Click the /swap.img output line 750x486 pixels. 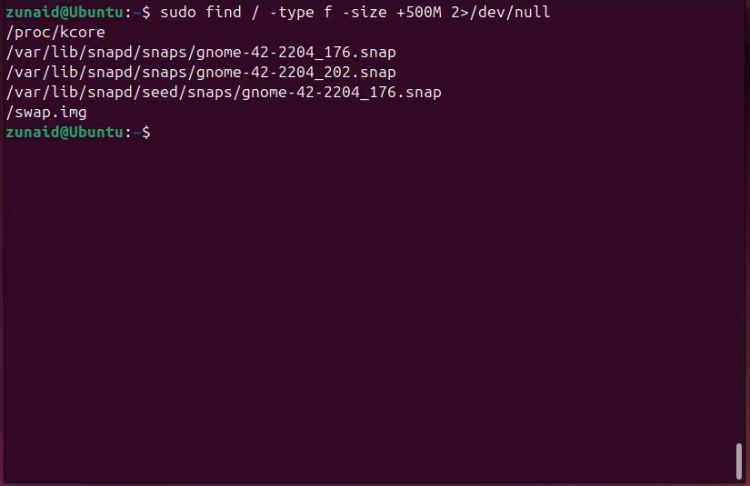[x=46, y=112]
